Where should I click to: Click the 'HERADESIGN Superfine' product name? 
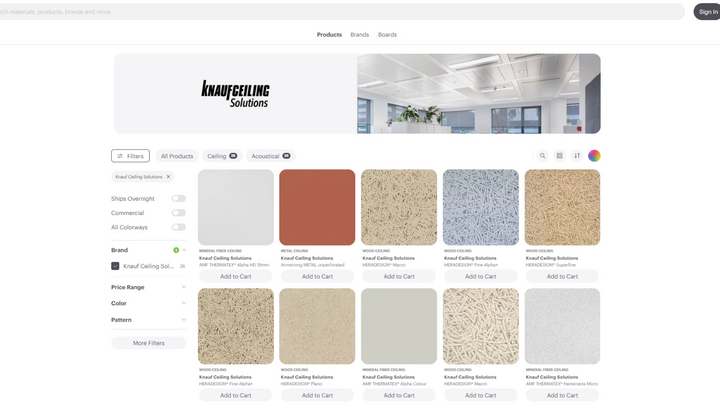coord(551,265)
